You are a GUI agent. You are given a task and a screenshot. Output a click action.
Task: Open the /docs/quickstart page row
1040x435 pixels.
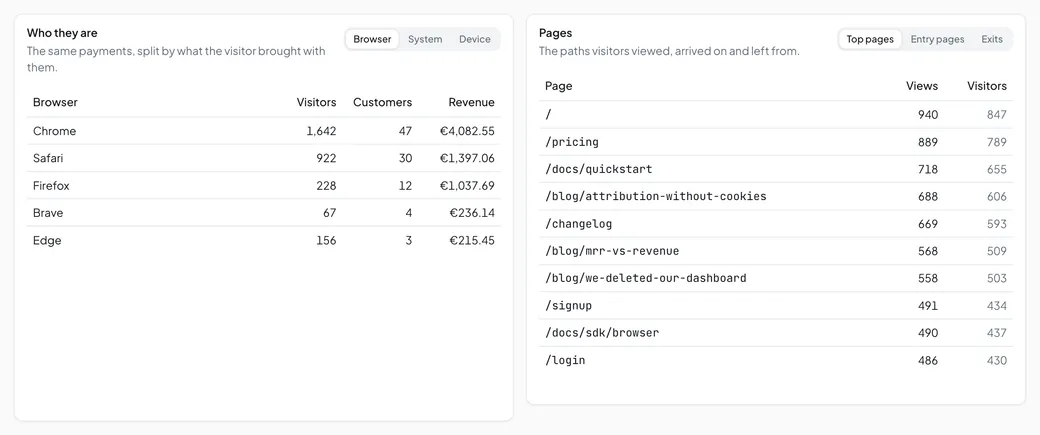tap(776, 169)
